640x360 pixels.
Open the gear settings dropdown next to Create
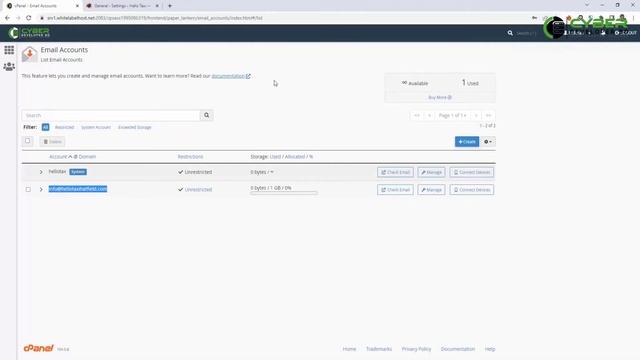488,142
